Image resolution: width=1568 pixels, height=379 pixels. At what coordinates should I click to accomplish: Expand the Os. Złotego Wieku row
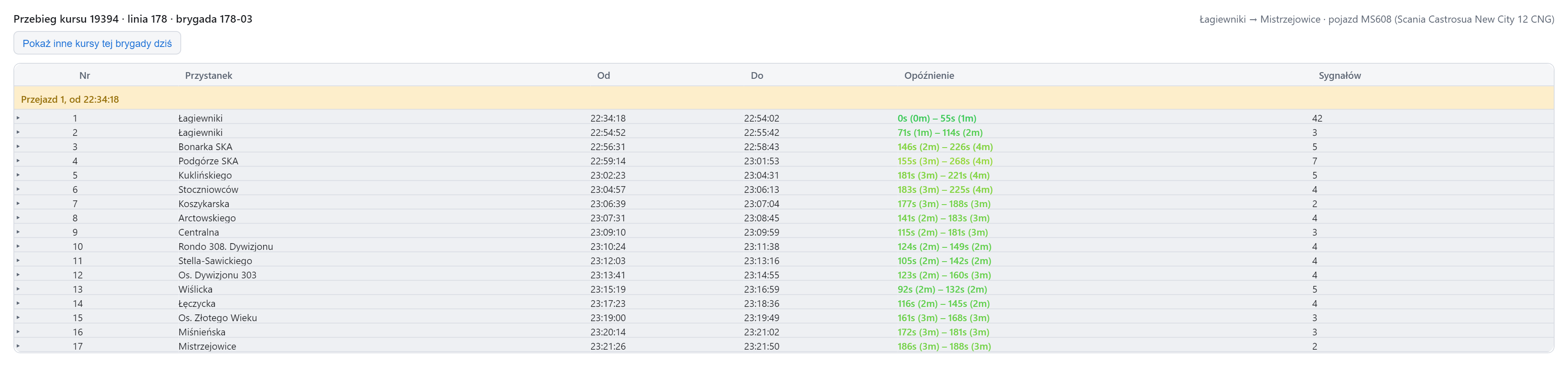(x=18, y=317)
